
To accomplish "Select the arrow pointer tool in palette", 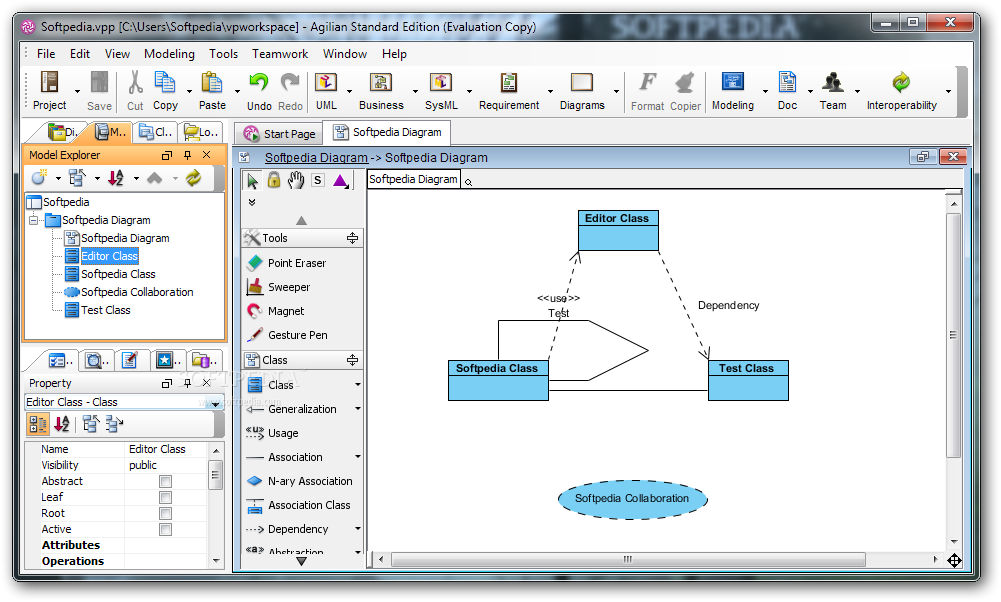I will tap(252, 181).
